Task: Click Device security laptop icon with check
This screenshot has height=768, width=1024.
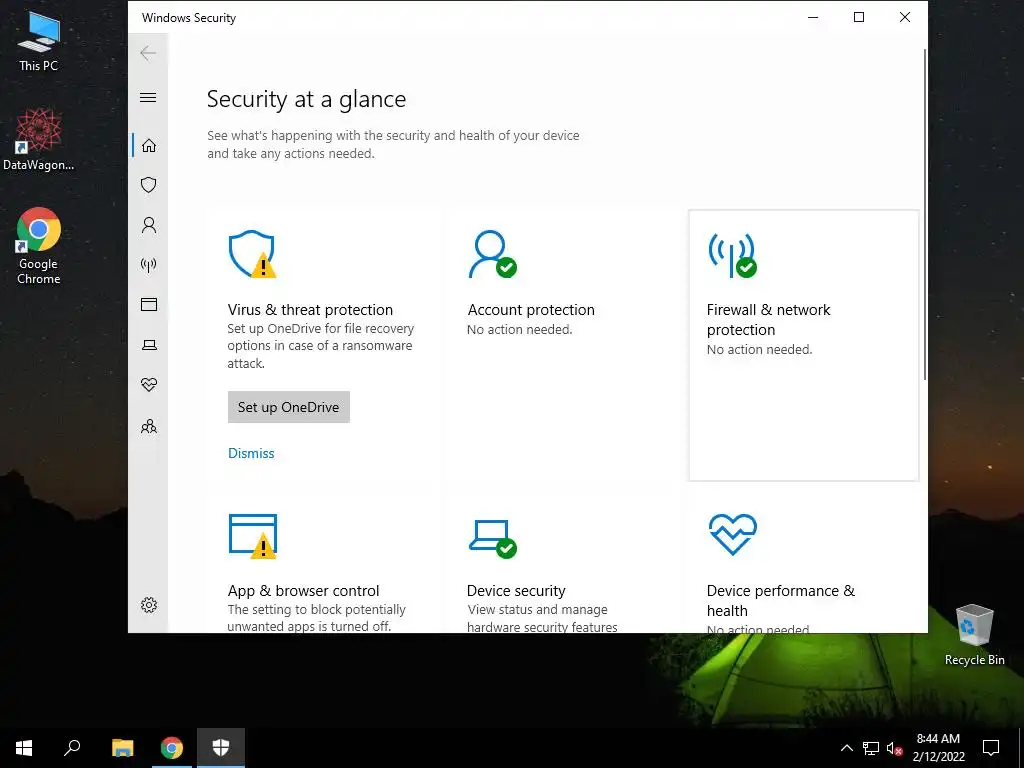Action: click(x=492, y=539)
